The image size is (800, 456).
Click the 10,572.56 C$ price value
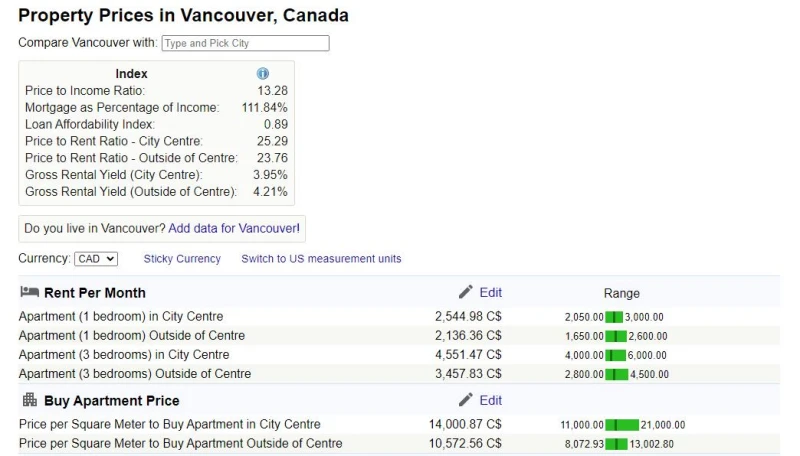tap(465, 444)
